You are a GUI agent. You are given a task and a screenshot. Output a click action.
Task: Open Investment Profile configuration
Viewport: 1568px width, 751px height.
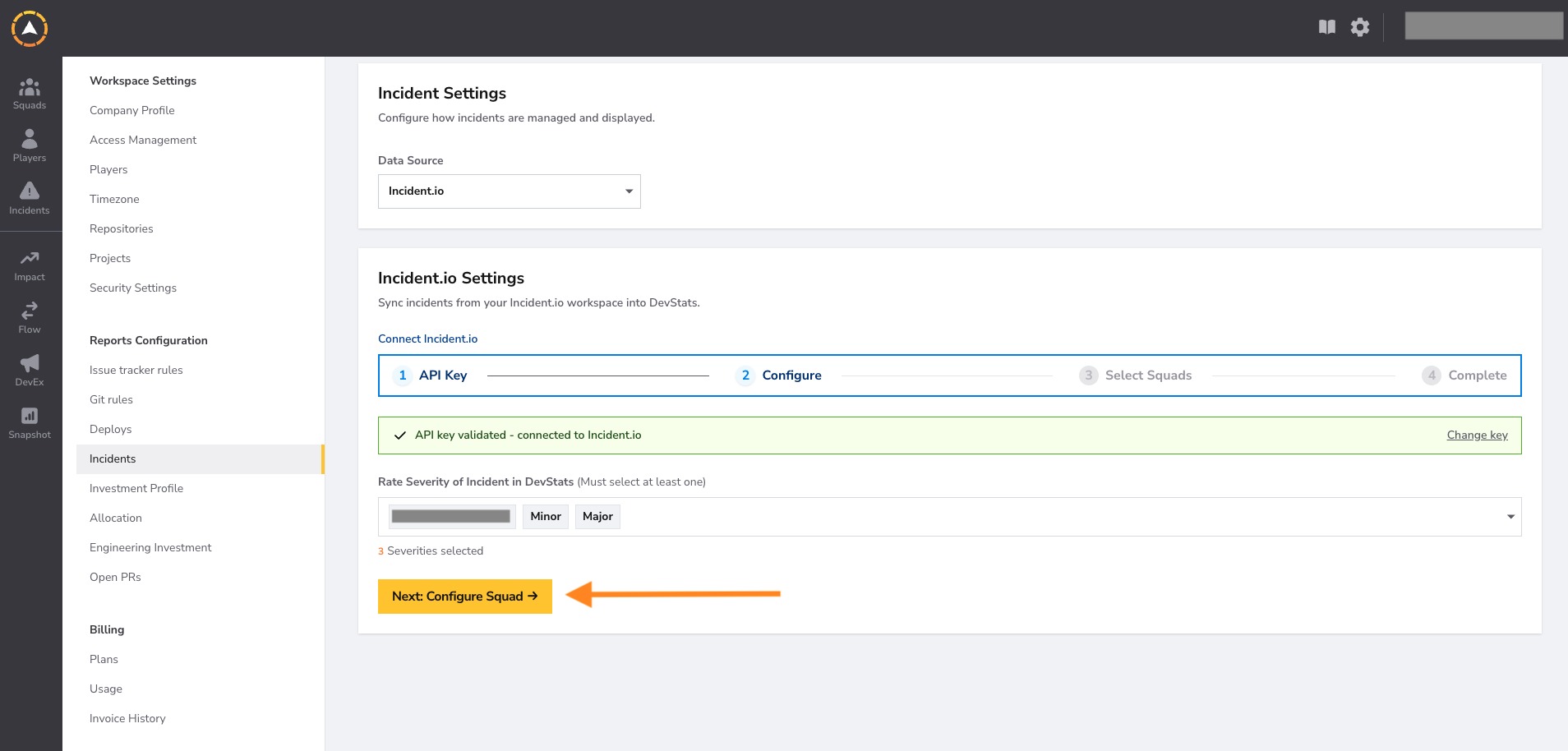[136, 488]
